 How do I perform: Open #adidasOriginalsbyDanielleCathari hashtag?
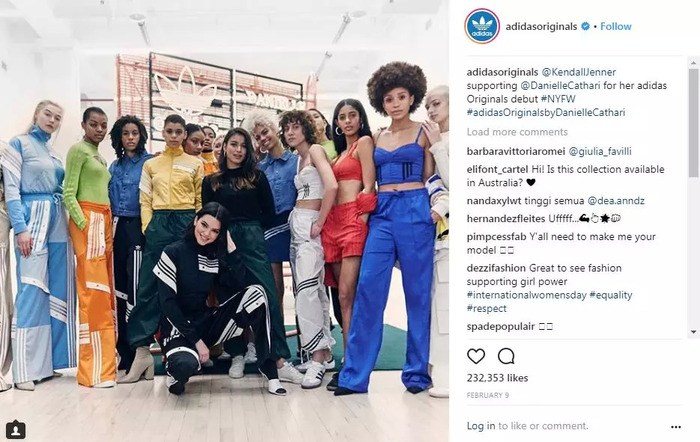546,113
